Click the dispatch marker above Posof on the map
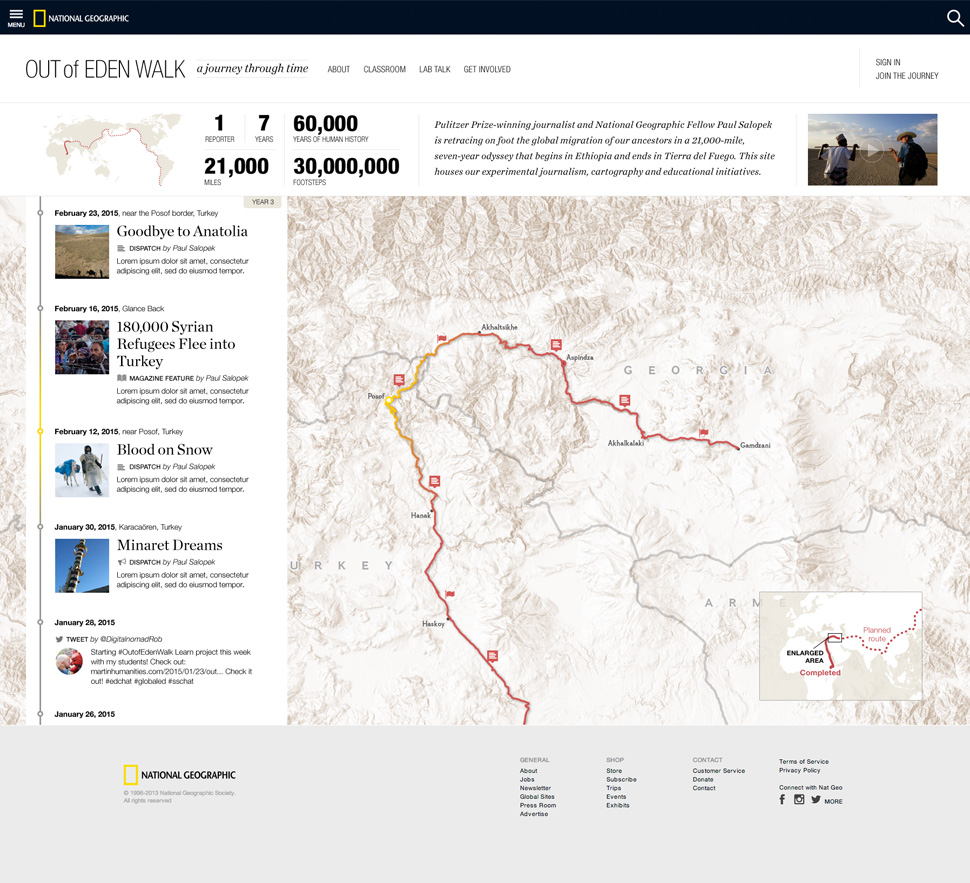 [x=399, y=379]
